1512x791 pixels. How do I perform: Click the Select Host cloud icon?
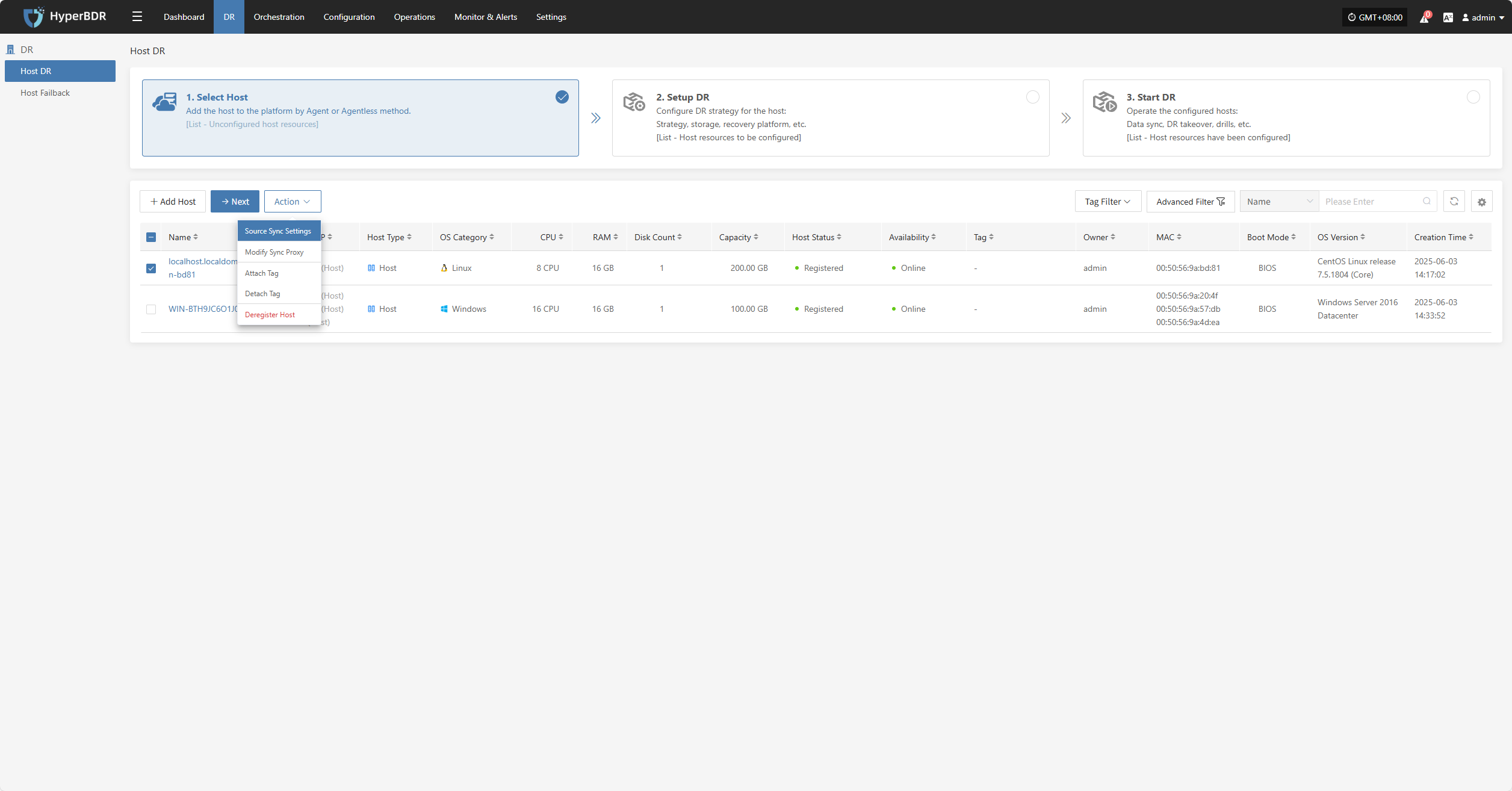point(164,102)
